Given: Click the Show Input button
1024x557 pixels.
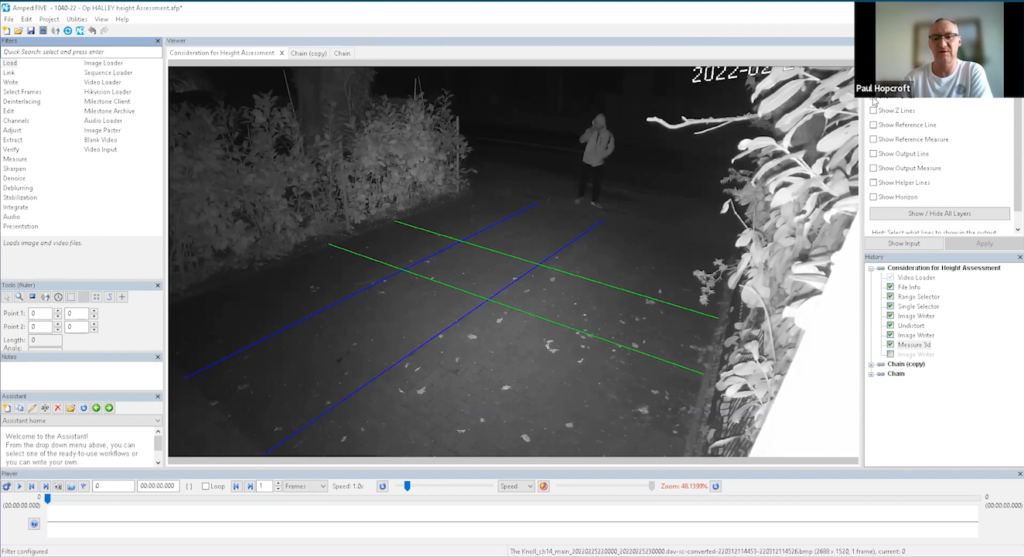Looking at the screenshot, I should (904, 244).
